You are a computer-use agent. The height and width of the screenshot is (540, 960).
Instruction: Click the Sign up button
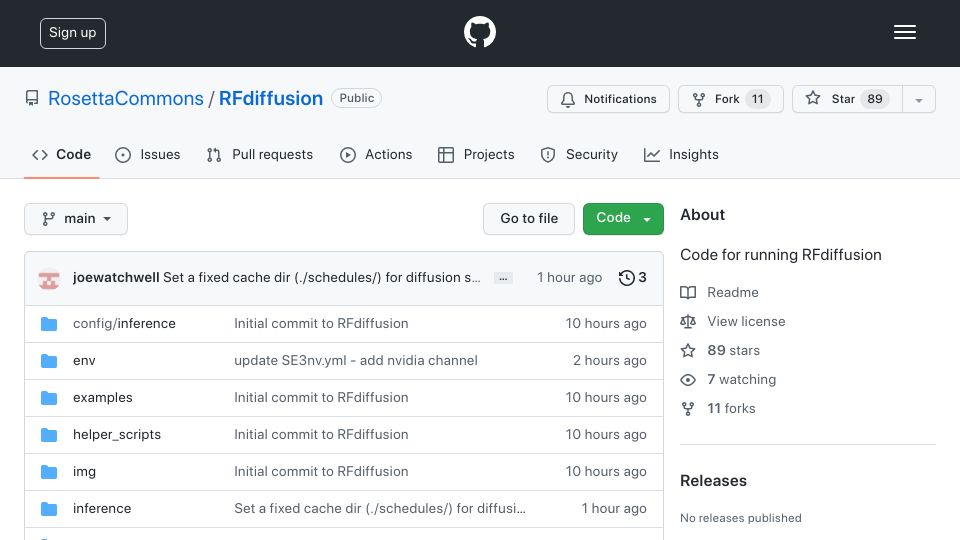point(73,33)
